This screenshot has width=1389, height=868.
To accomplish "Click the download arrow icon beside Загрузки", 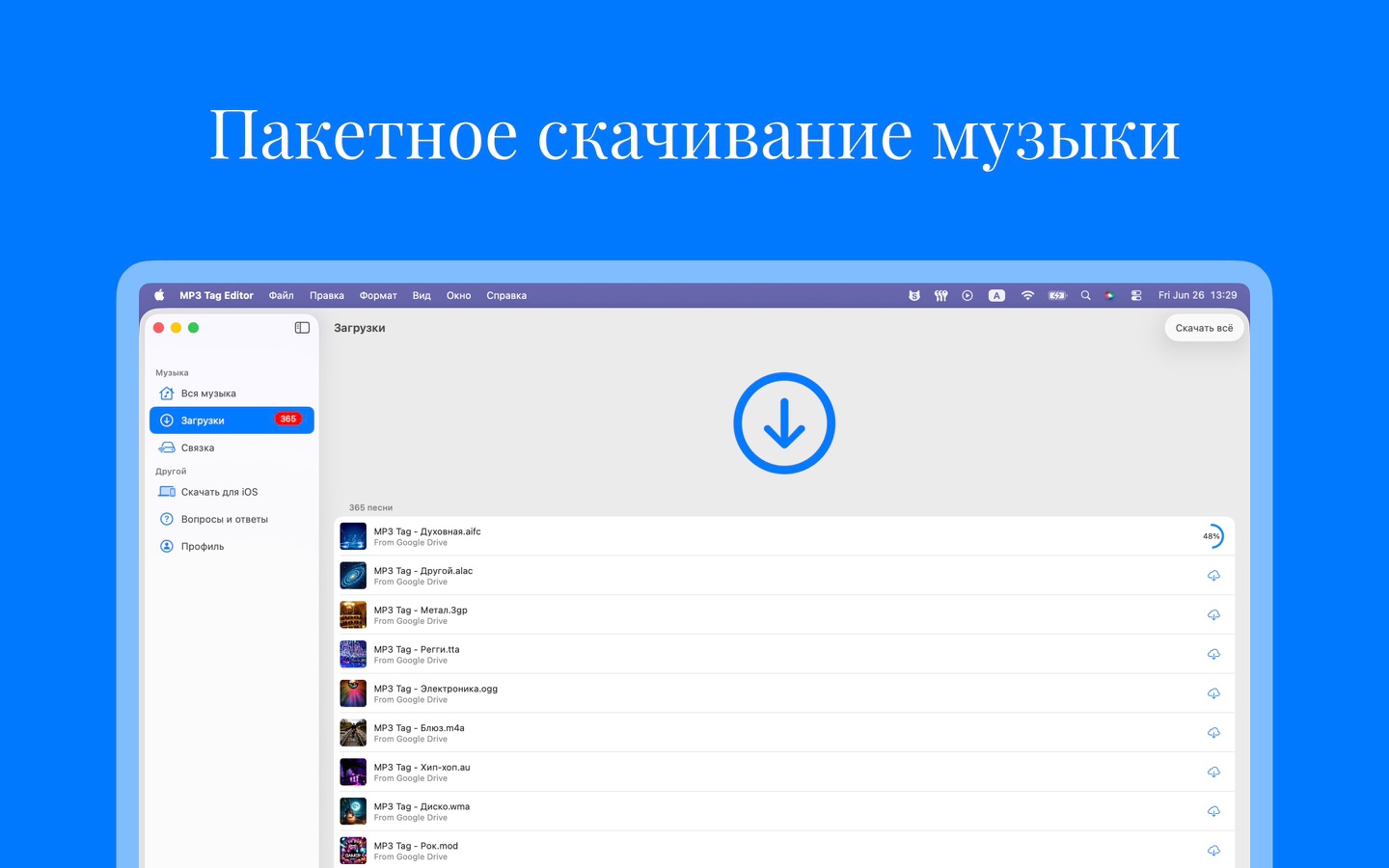I will pos(166,420).
